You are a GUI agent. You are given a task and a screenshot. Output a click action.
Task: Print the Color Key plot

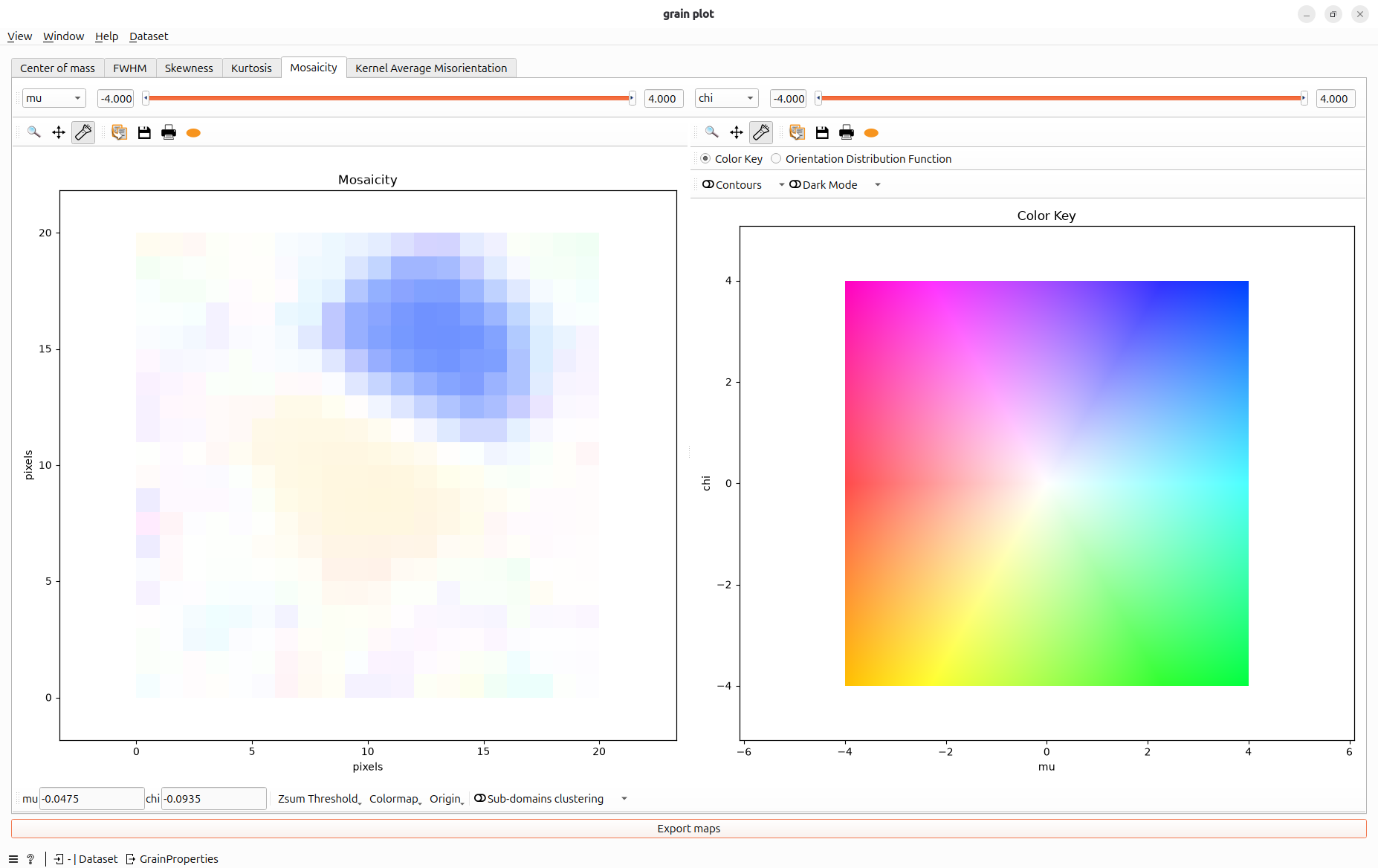click(x=847, y=132)
